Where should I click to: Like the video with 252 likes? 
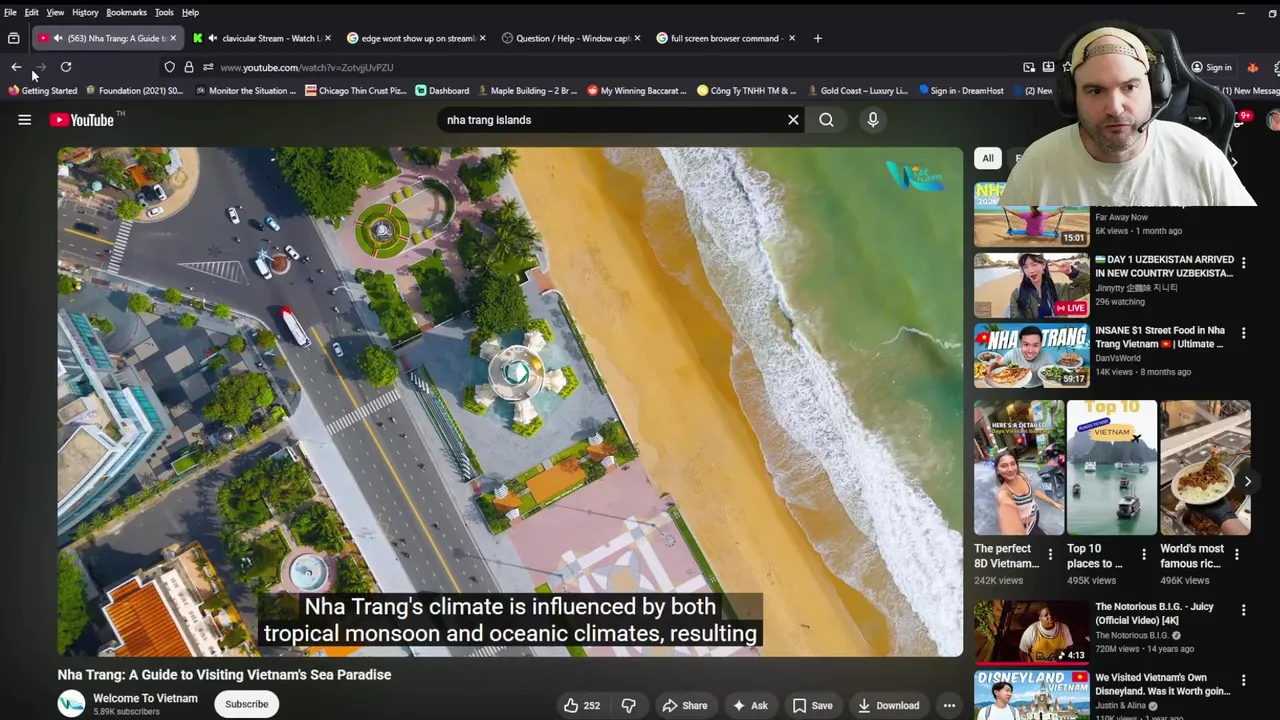(x=583, y=705)
